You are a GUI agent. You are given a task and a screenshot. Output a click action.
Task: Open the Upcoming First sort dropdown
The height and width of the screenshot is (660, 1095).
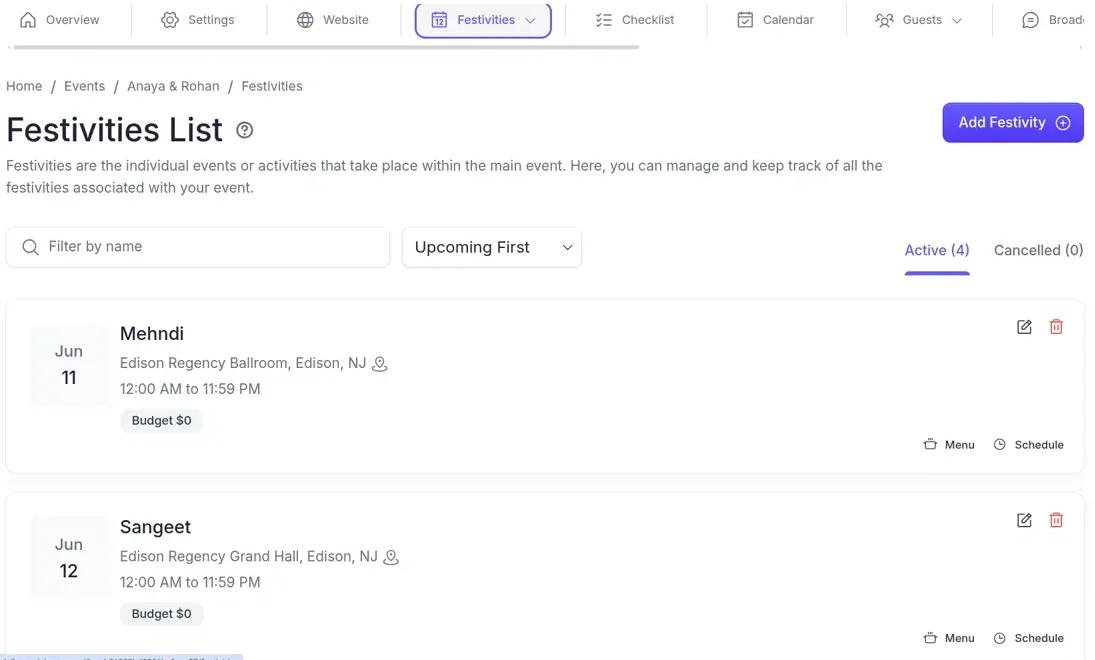coord(492,247)
